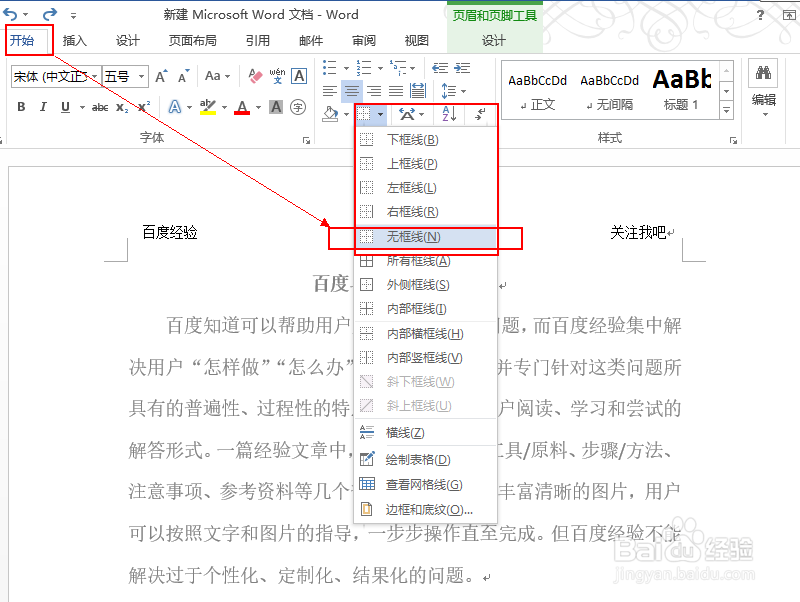
Task: Click the Justify alignment icon
Action: (396, 91)
